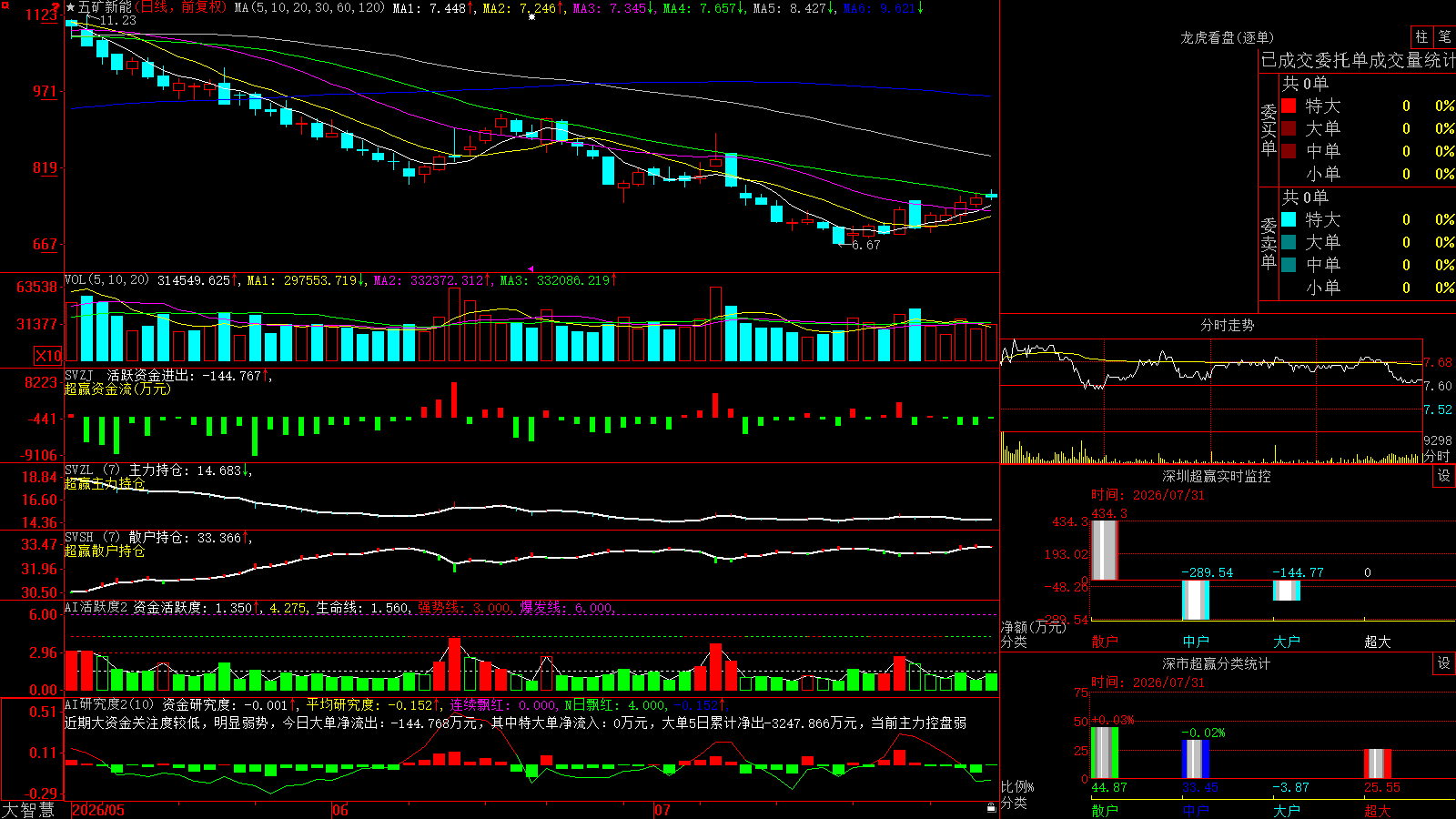Viewport: 1456px width, 819px height.
Task: Click the blue 中户 bar valued 33.45
Action: [x=1195, y=759]
